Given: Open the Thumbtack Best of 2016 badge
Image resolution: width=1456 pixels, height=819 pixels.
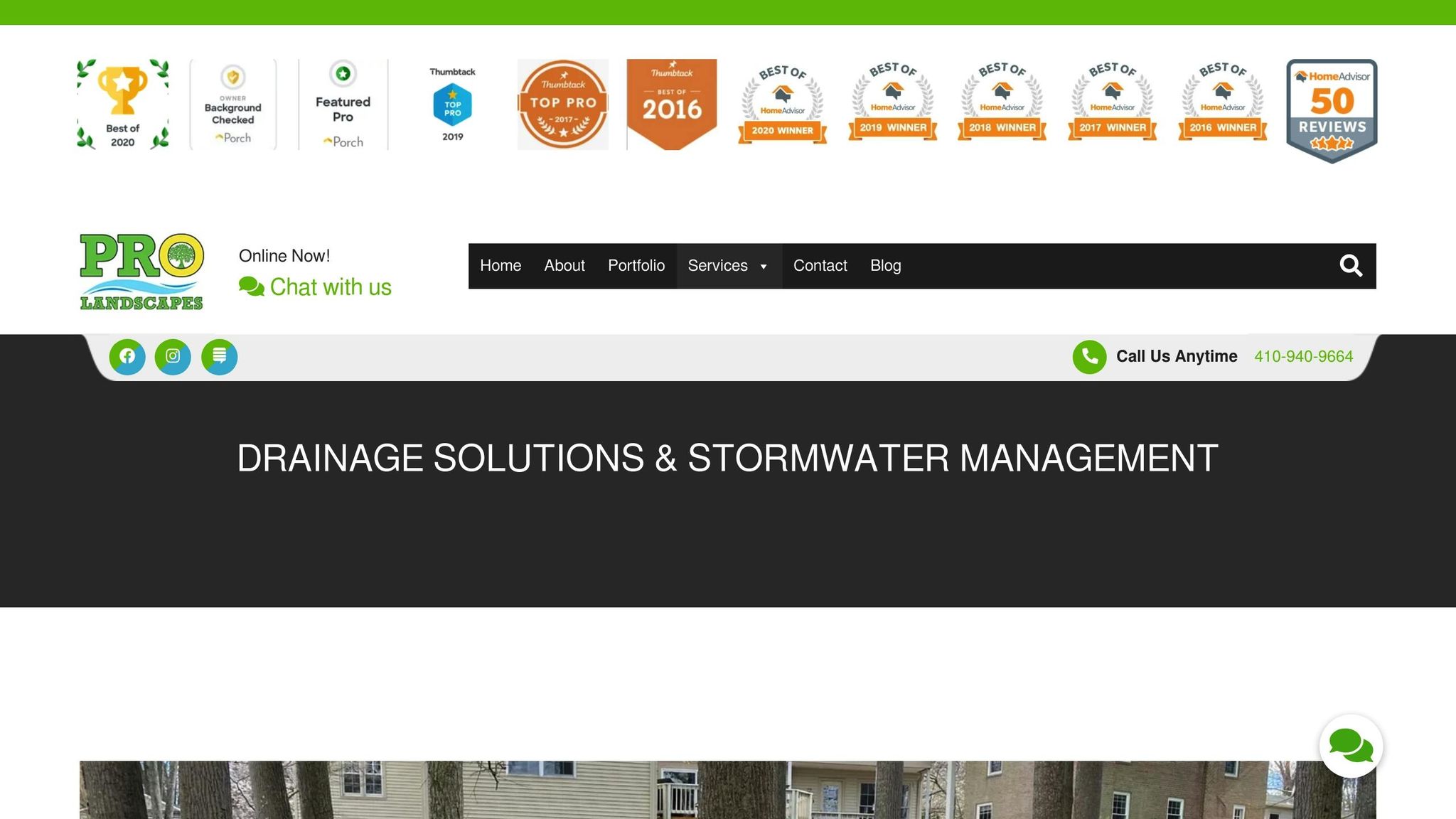Looking at the screenshot, I should [x=672, y=105].
